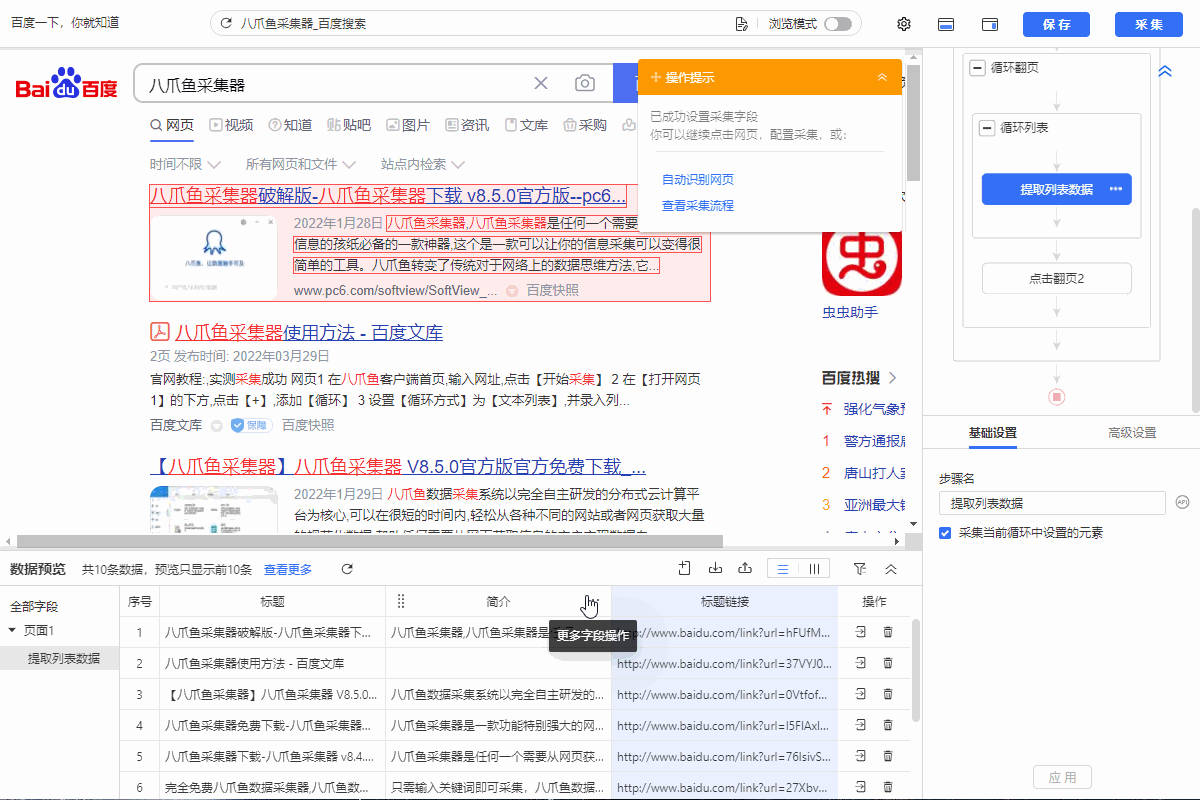Screen dimensions: 1200x800
Task: Click the 百度热搜 heading arrow
Action: [893, 378]
